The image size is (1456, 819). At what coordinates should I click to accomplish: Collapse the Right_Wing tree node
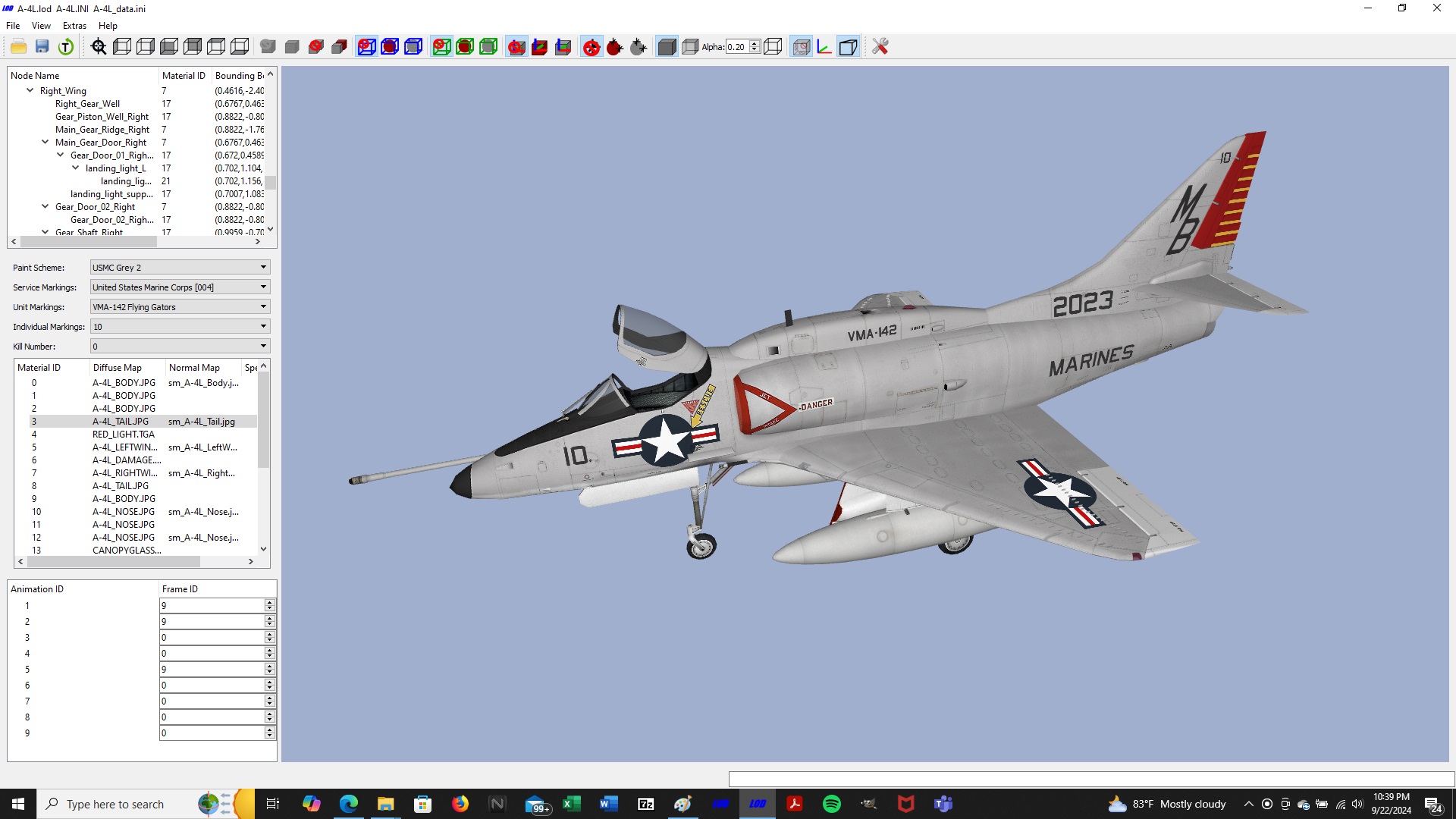(30, 90)
